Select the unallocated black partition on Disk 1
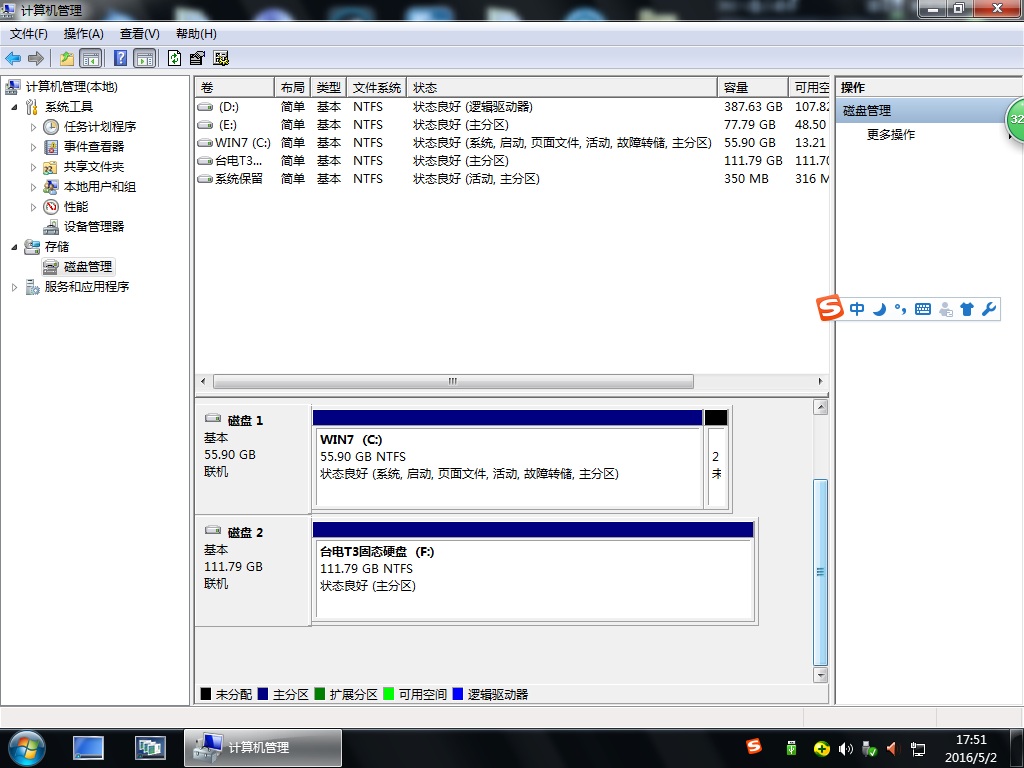 click(716, 459)
